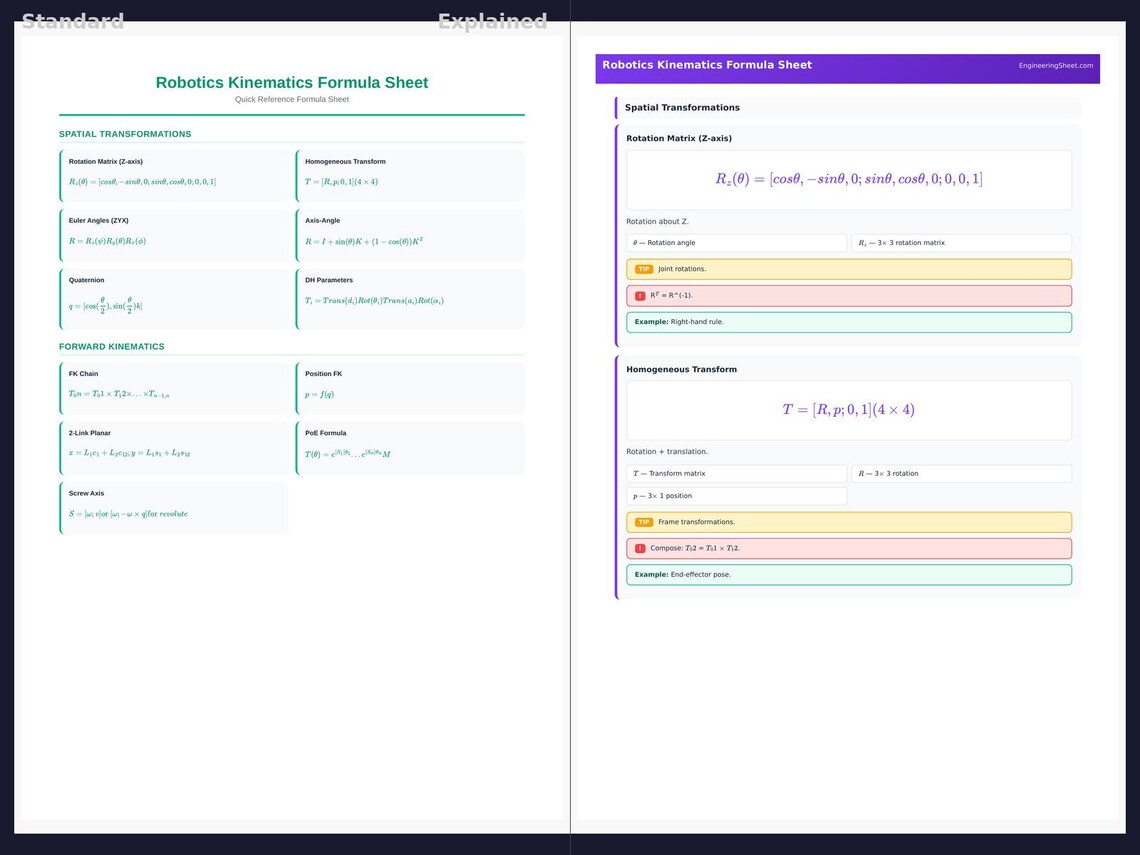
Task: Click the green "SPATIAL TRANSFORMATIONS" section heading
Action: click(x=125, y=134)
